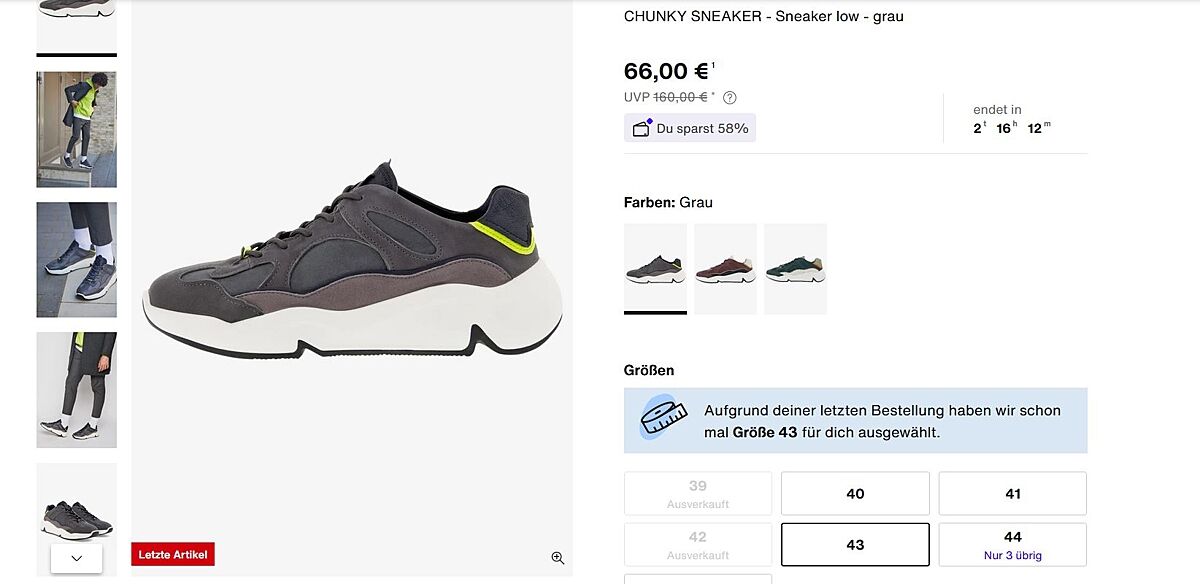
Task: Select size 41
Action: (1012, 493)
